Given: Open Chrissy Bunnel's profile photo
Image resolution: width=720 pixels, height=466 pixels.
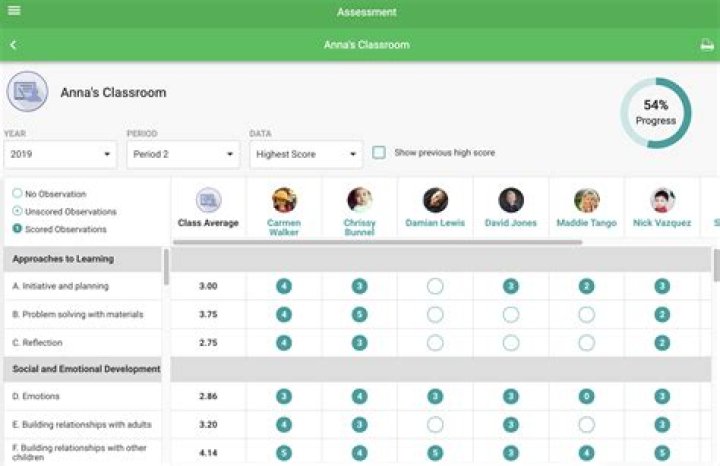Looking at the screenshot, I should (360, 200).
